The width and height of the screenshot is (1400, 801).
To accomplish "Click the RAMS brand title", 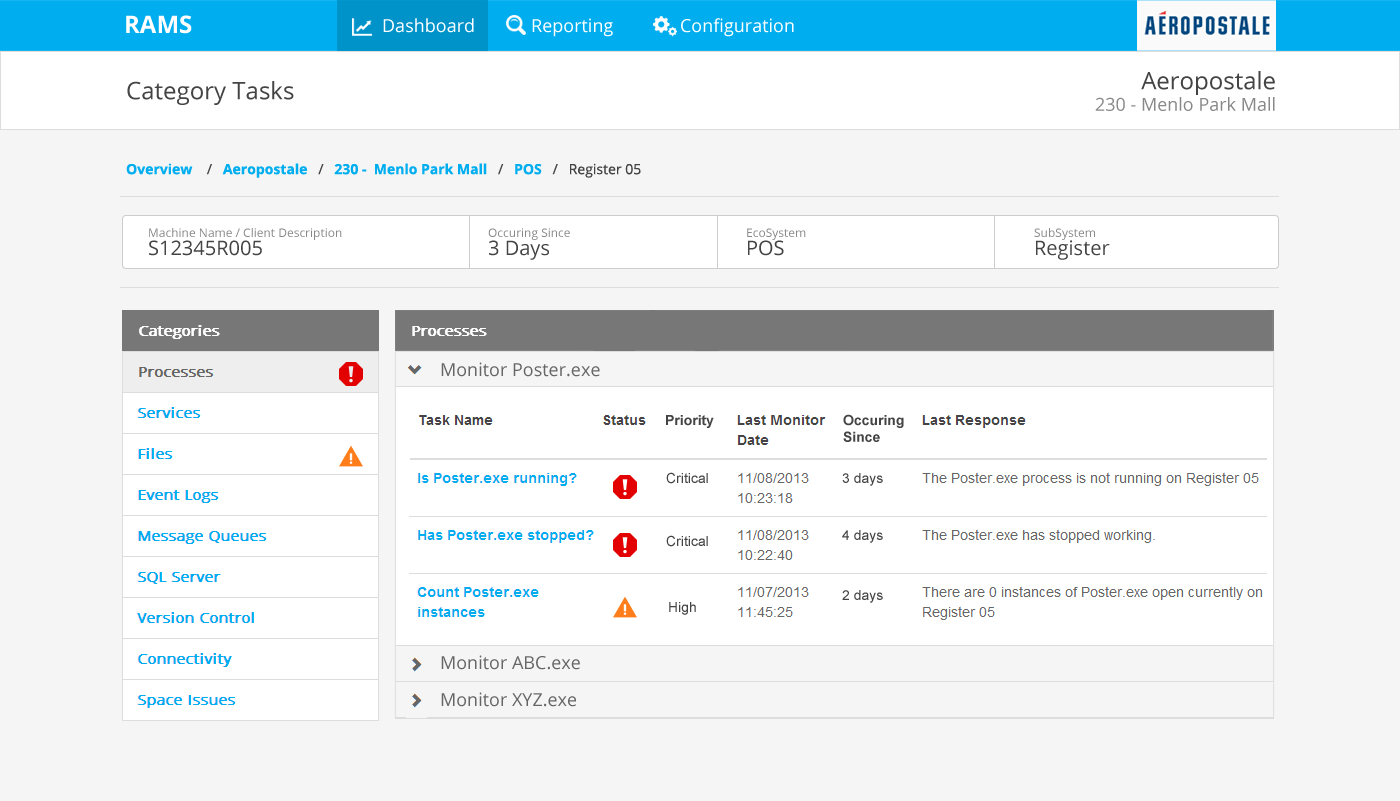I will point(158,26).
